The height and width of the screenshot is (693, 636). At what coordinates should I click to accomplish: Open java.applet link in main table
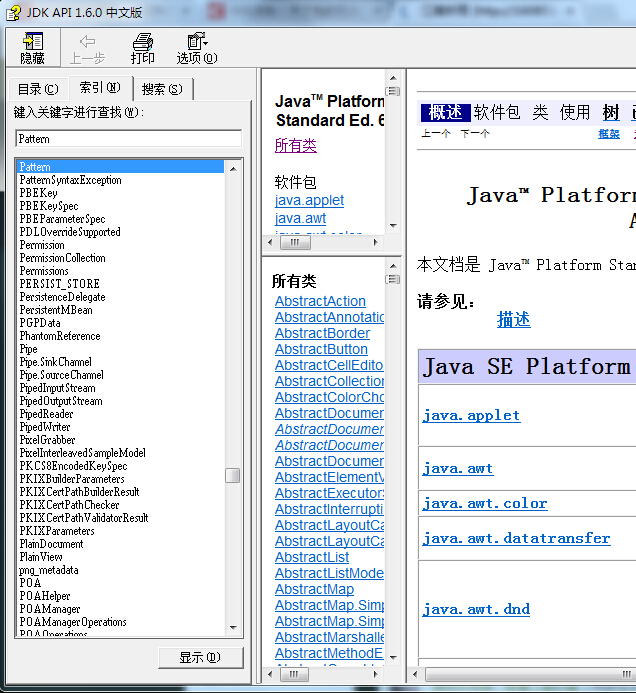472,415
